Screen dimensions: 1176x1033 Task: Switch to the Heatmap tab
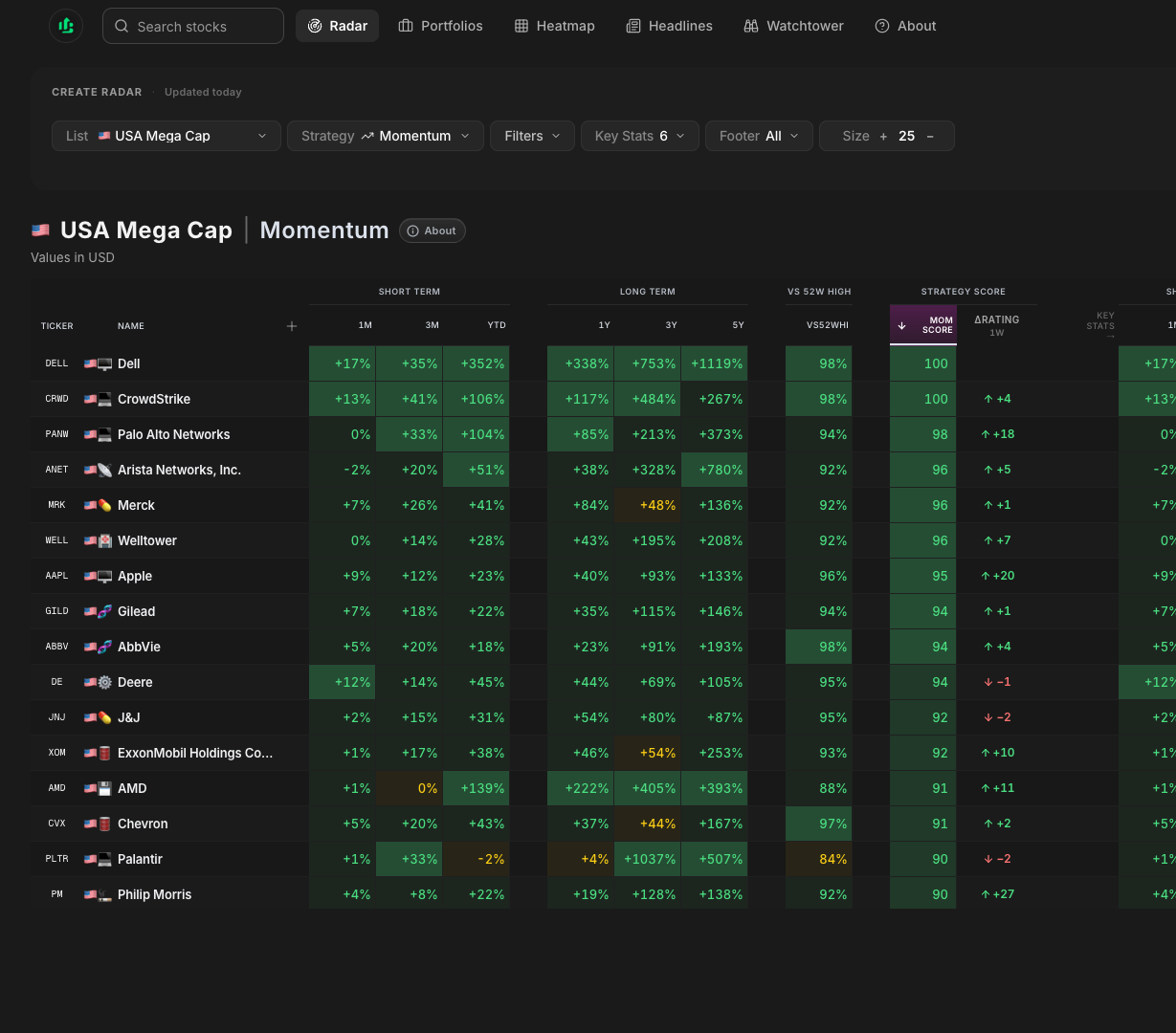pos(554,26)
